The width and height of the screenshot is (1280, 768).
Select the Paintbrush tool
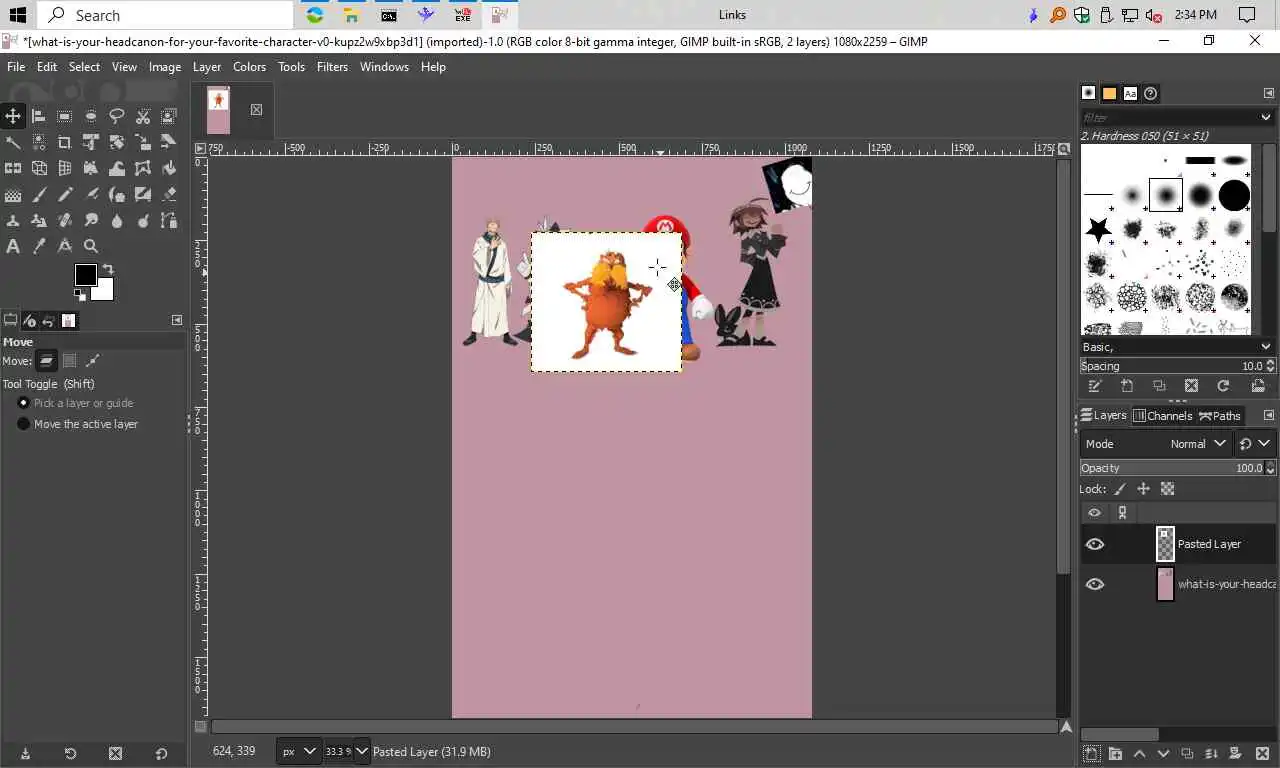tap(39, 194)
